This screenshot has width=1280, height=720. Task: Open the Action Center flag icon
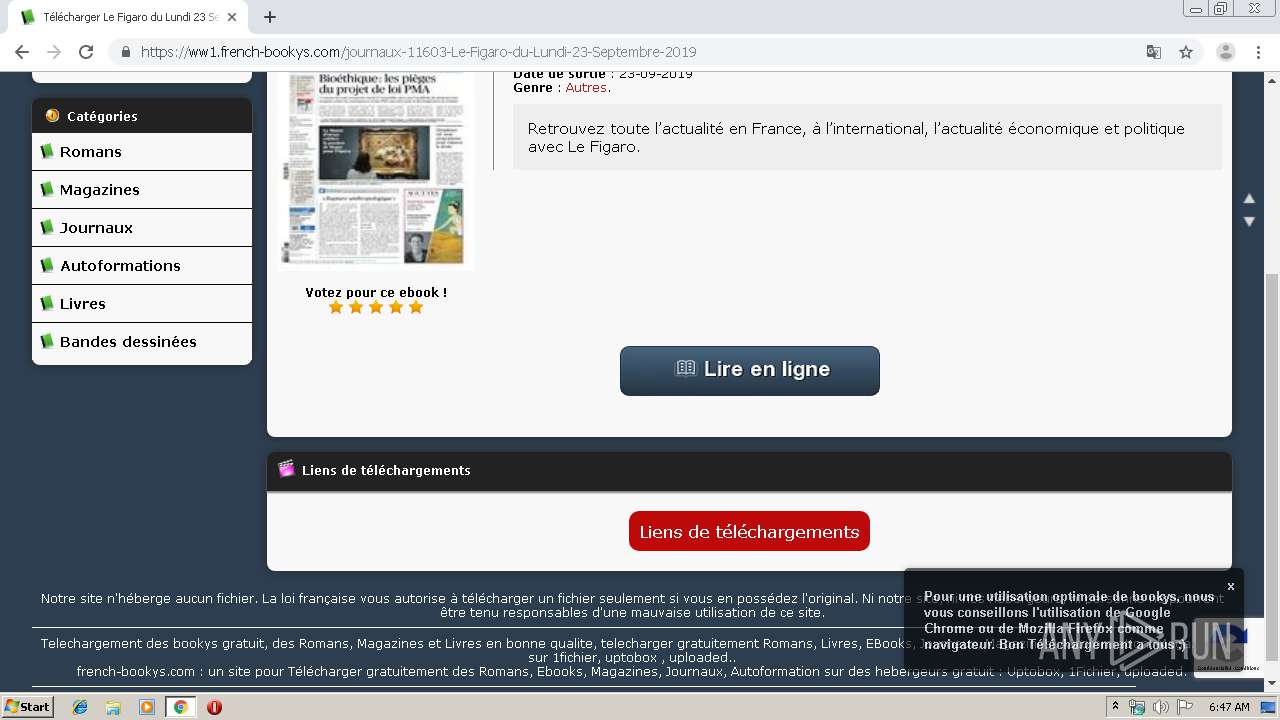(x=1185, y=707)
